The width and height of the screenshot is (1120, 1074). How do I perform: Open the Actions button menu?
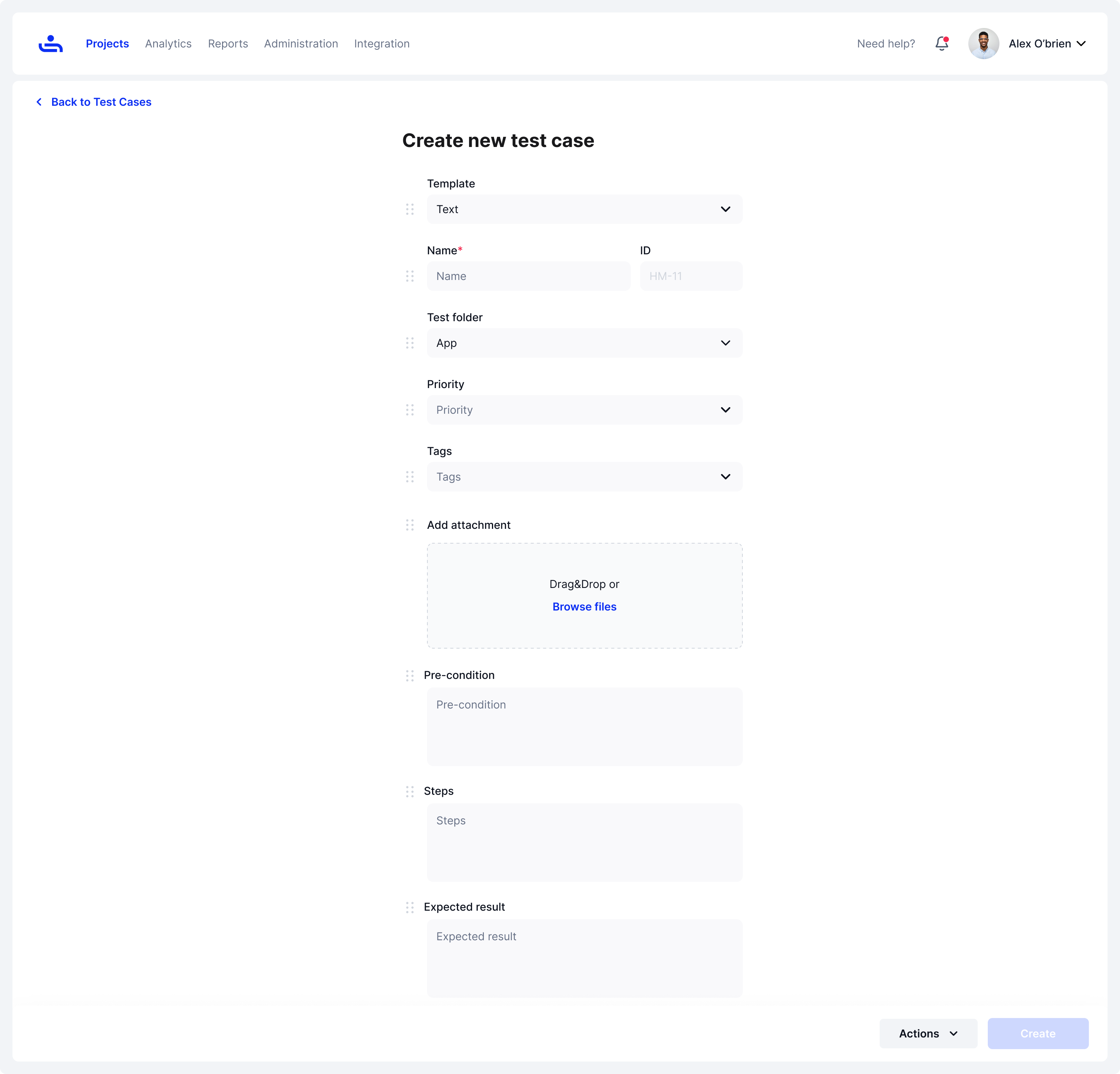(928, 1034)
